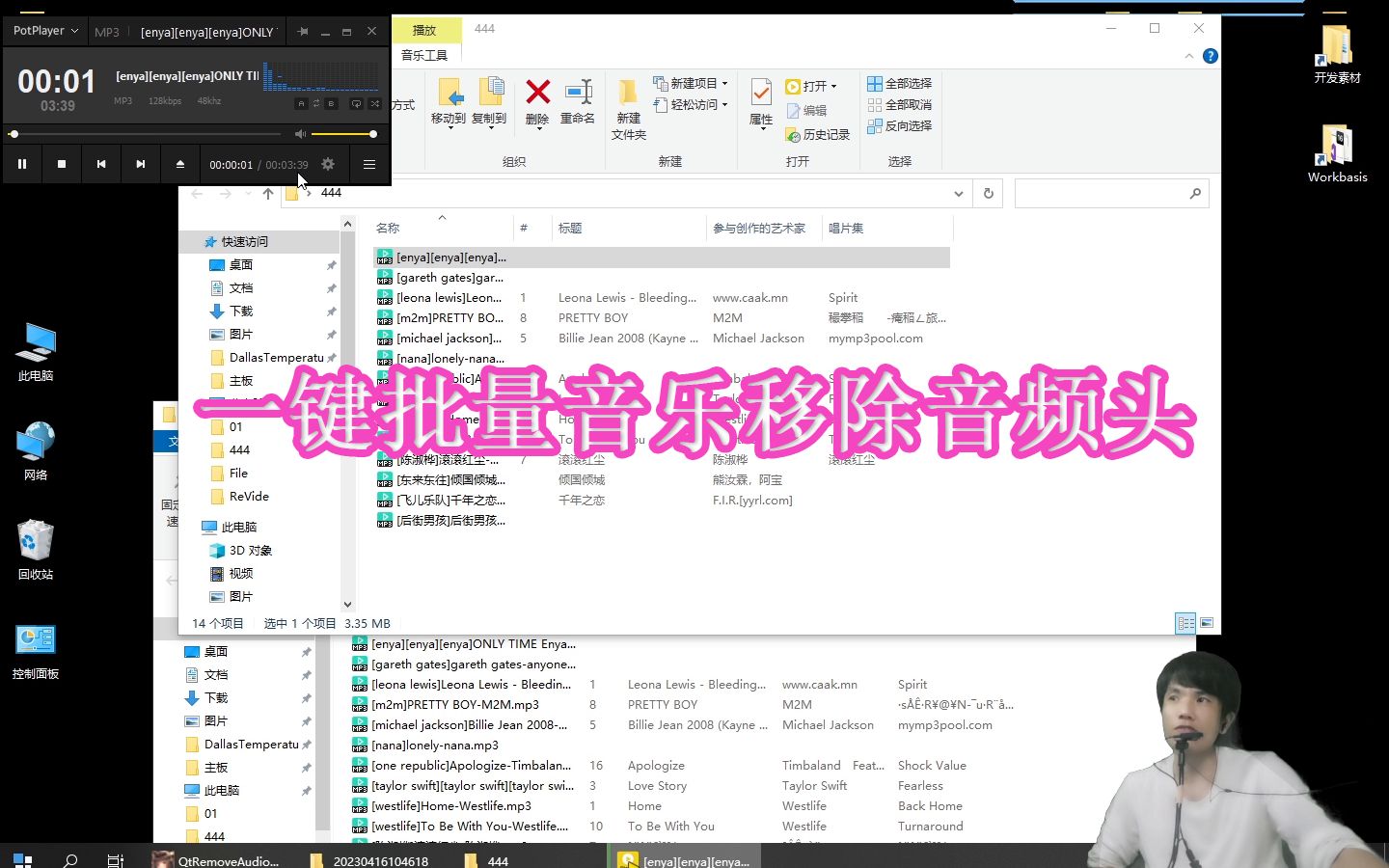Switch to the 音乐工具 ribbon tab
This screenshot has width=1389, height=868.
click(423, 55)
